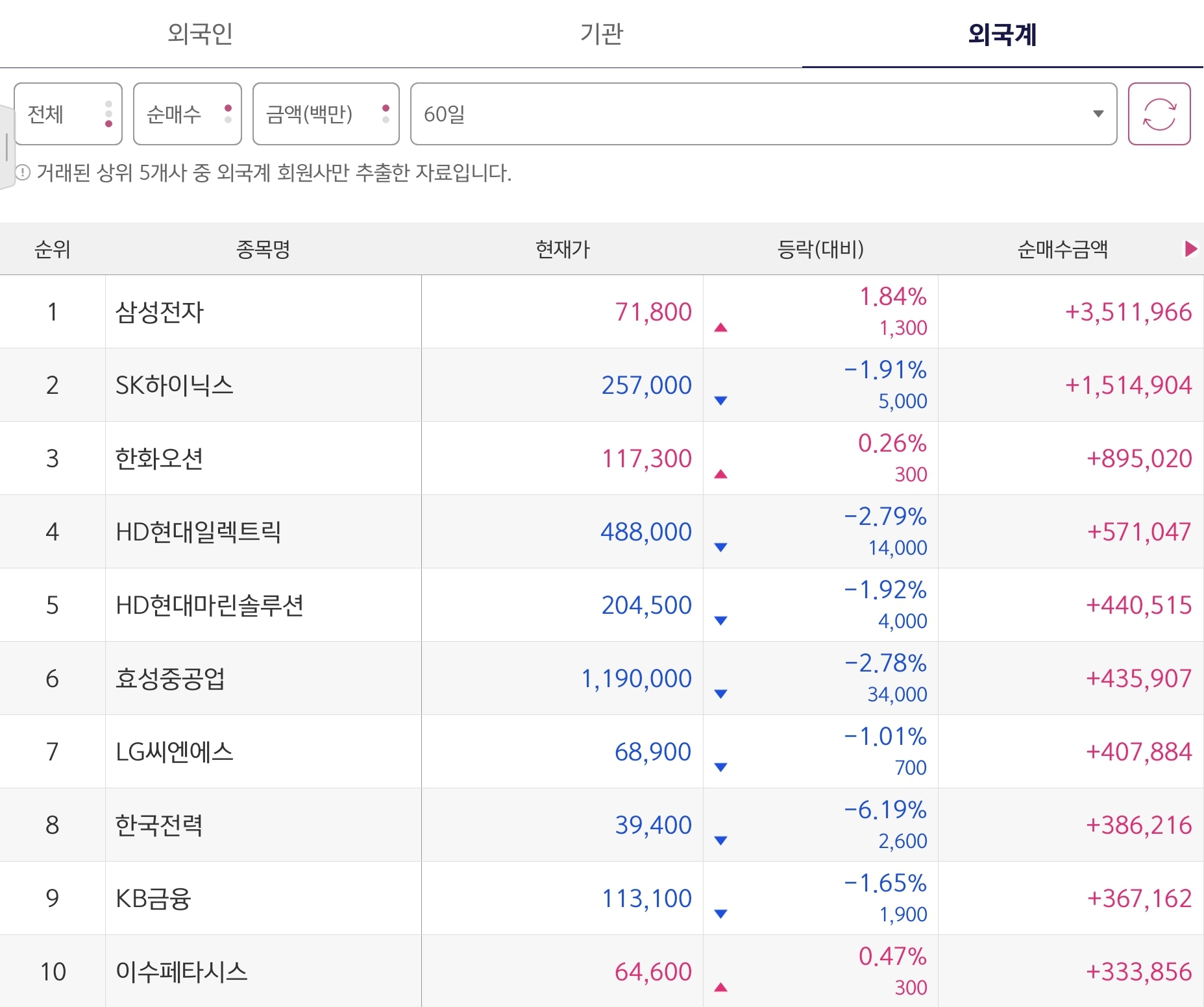Click the +440,515 net buy amount

1139,605
